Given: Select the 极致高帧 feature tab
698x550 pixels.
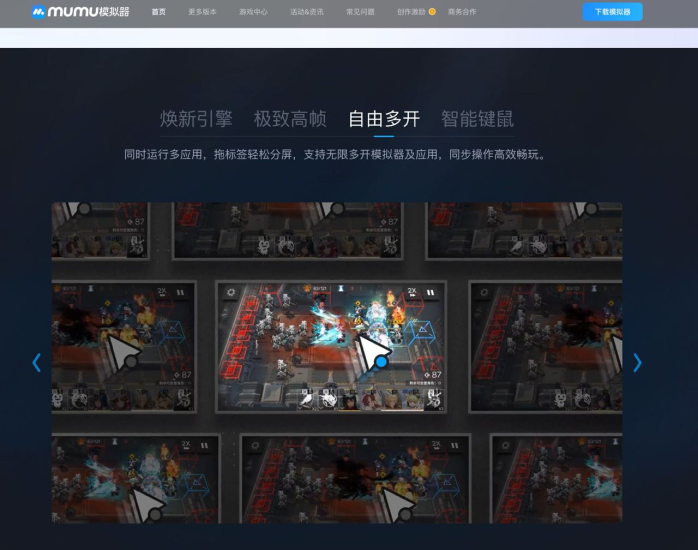Looking at the screenshot, I should (290, 119).
